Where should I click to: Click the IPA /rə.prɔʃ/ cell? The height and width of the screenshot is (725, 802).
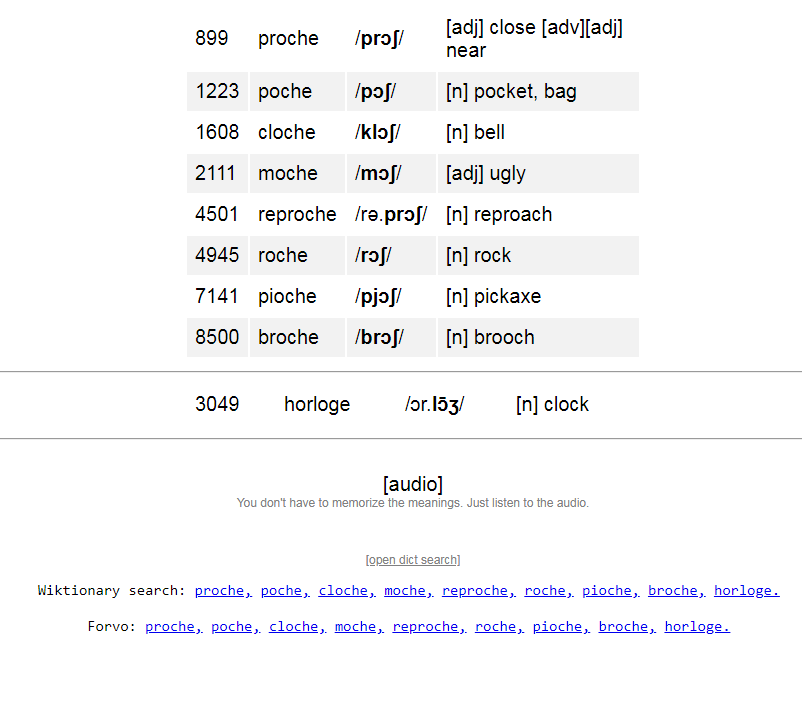click(x=391, y=214)
